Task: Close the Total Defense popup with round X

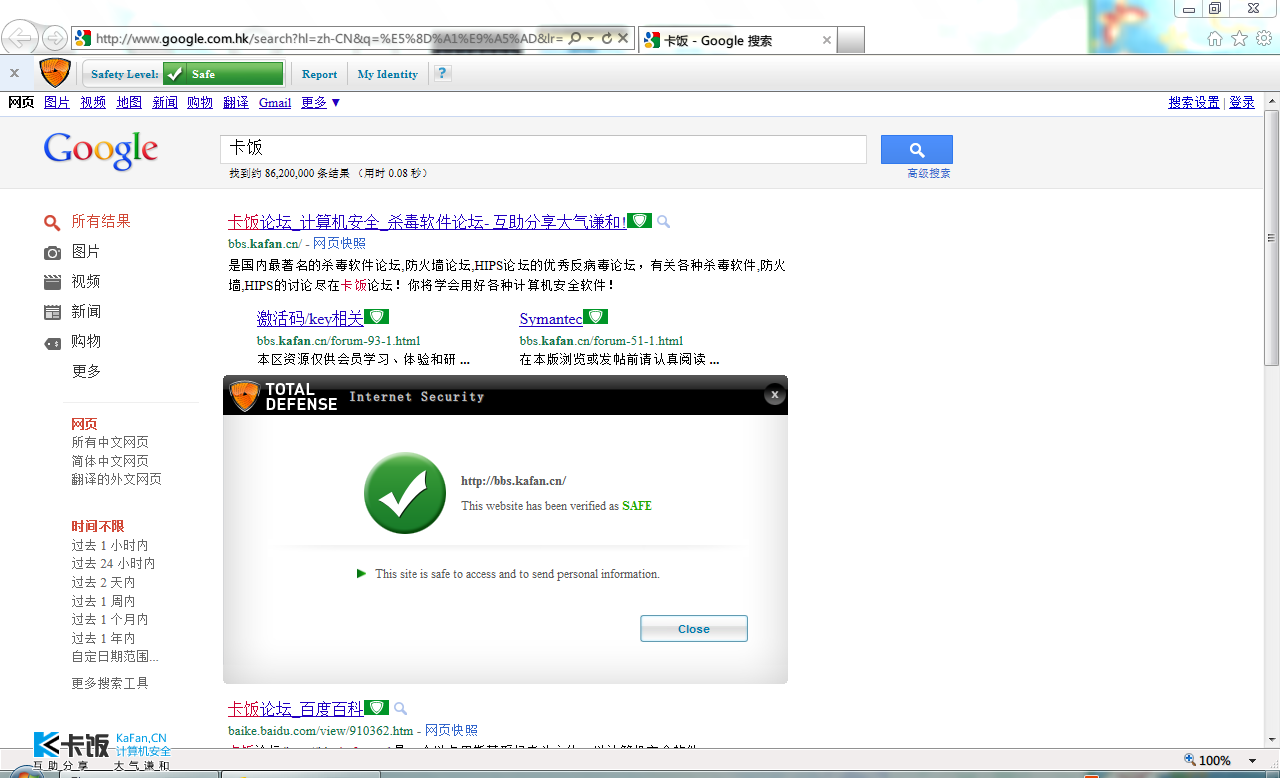Action: tap(775, 395)
